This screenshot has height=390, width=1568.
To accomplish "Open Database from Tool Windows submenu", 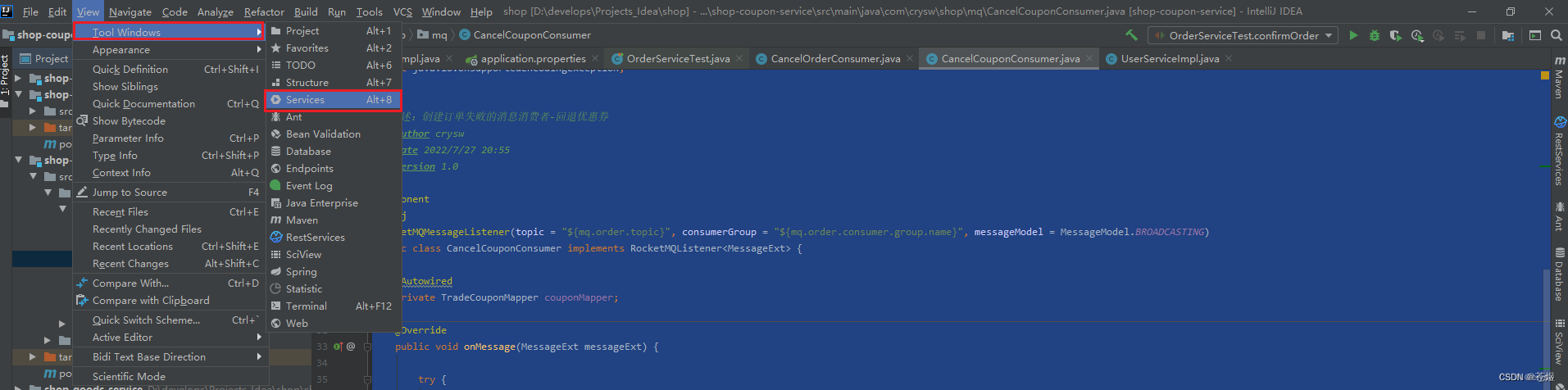I will pos(333,152).
